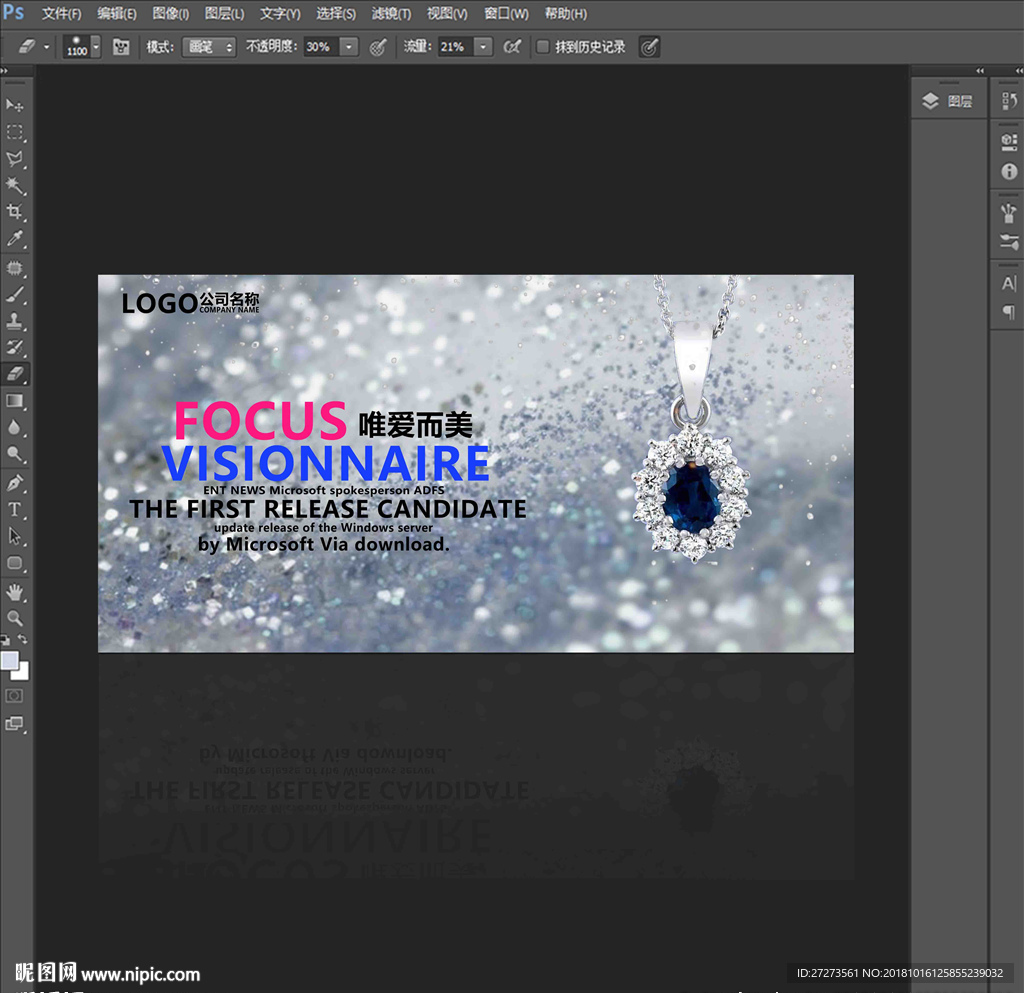
Task: Open the Edit menu
Action: [x=117, y=14]
